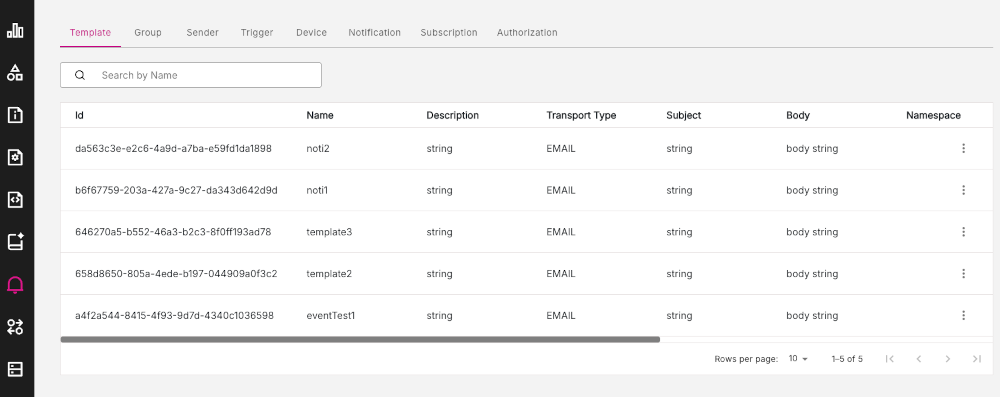Open row actions menu for eventTest1

963,315
